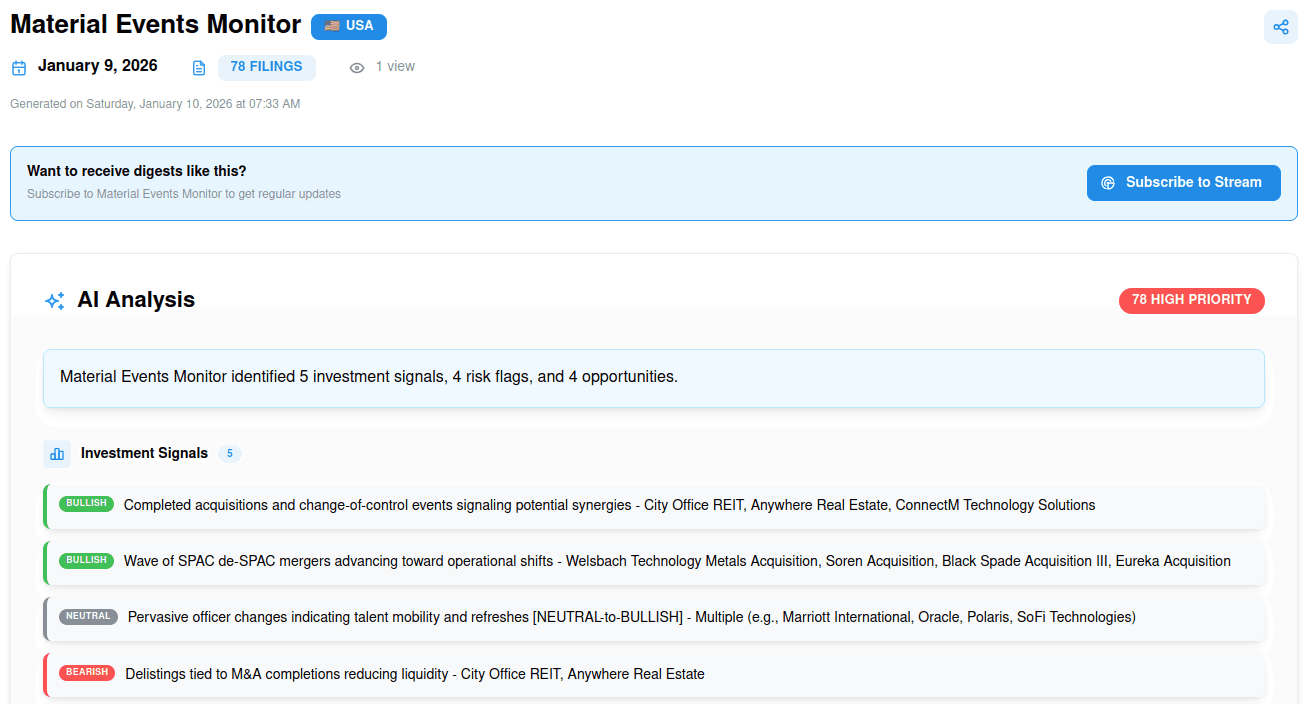Click the Investment Signals bar chart icon
Viewport: 1307px width, 704px height.
click(x=57, y=453)
